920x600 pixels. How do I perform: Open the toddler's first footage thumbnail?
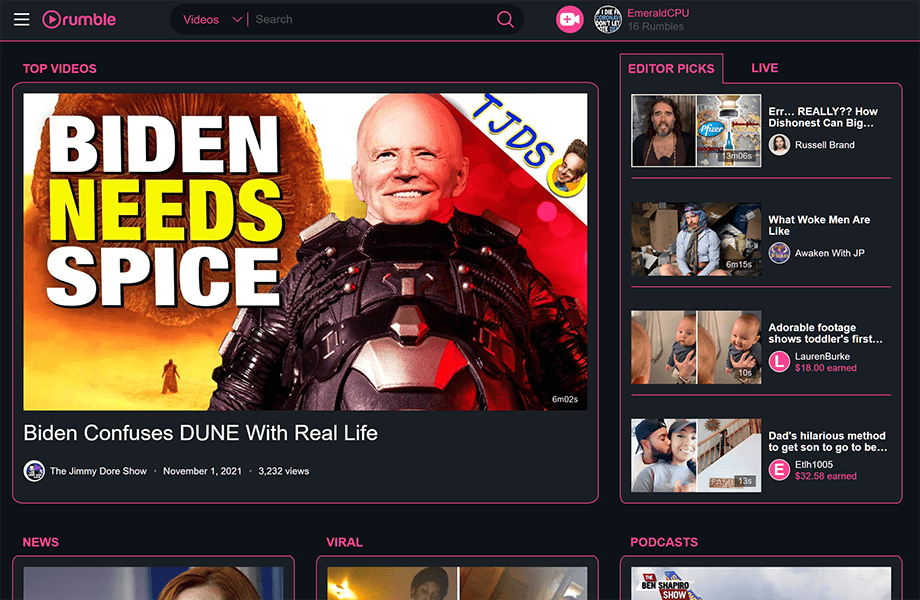point(696,347)
